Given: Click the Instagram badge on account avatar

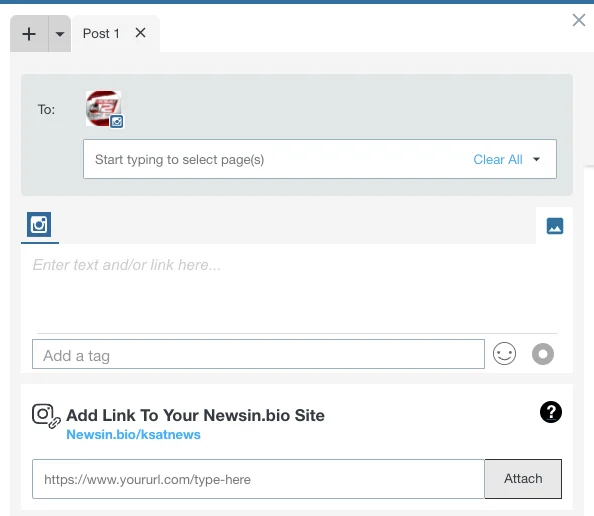Looking at the screenshot, I should (117, 122).
